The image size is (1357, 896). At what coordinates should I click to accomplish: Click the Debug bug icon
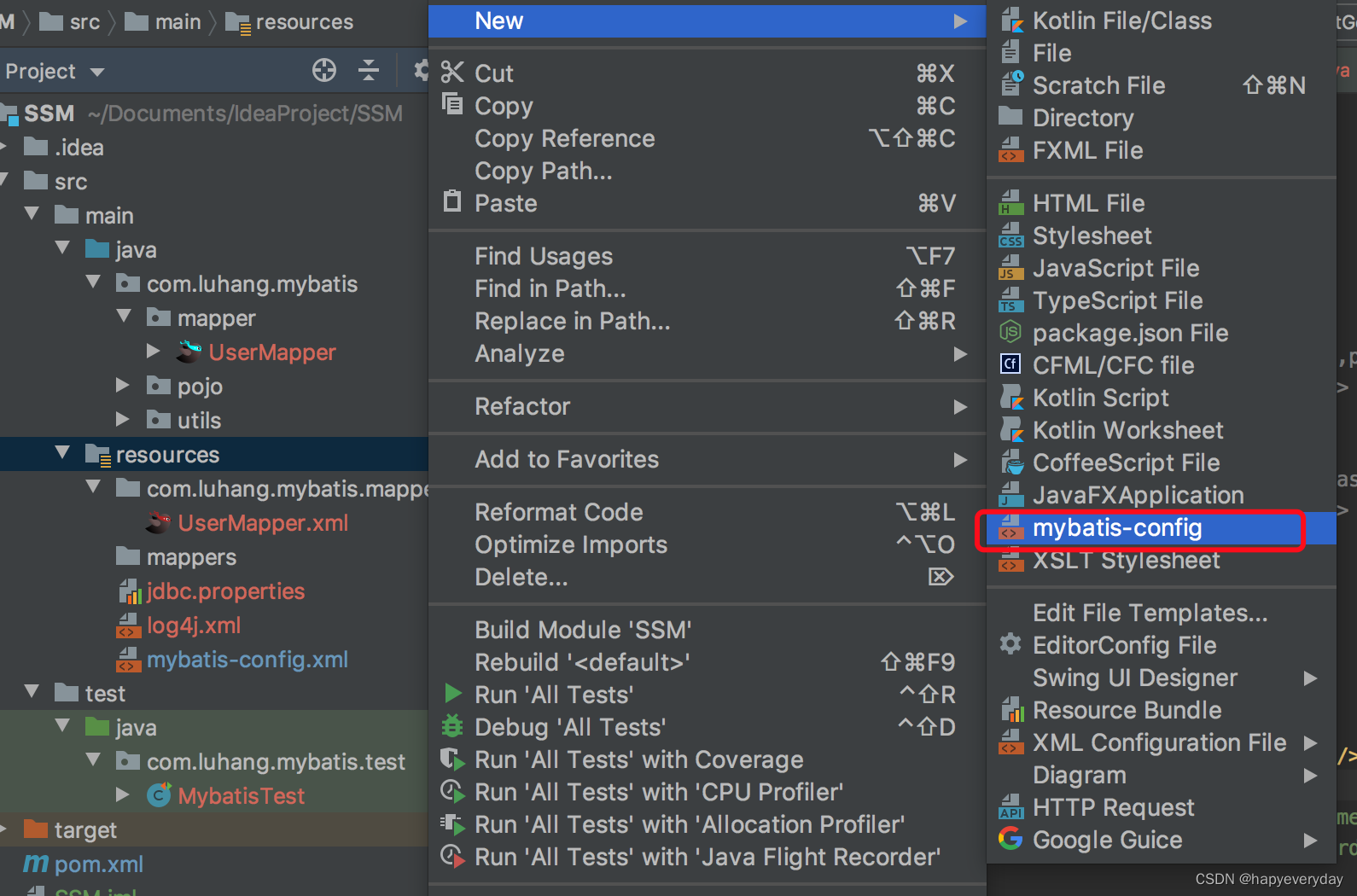tap(452, 726)
